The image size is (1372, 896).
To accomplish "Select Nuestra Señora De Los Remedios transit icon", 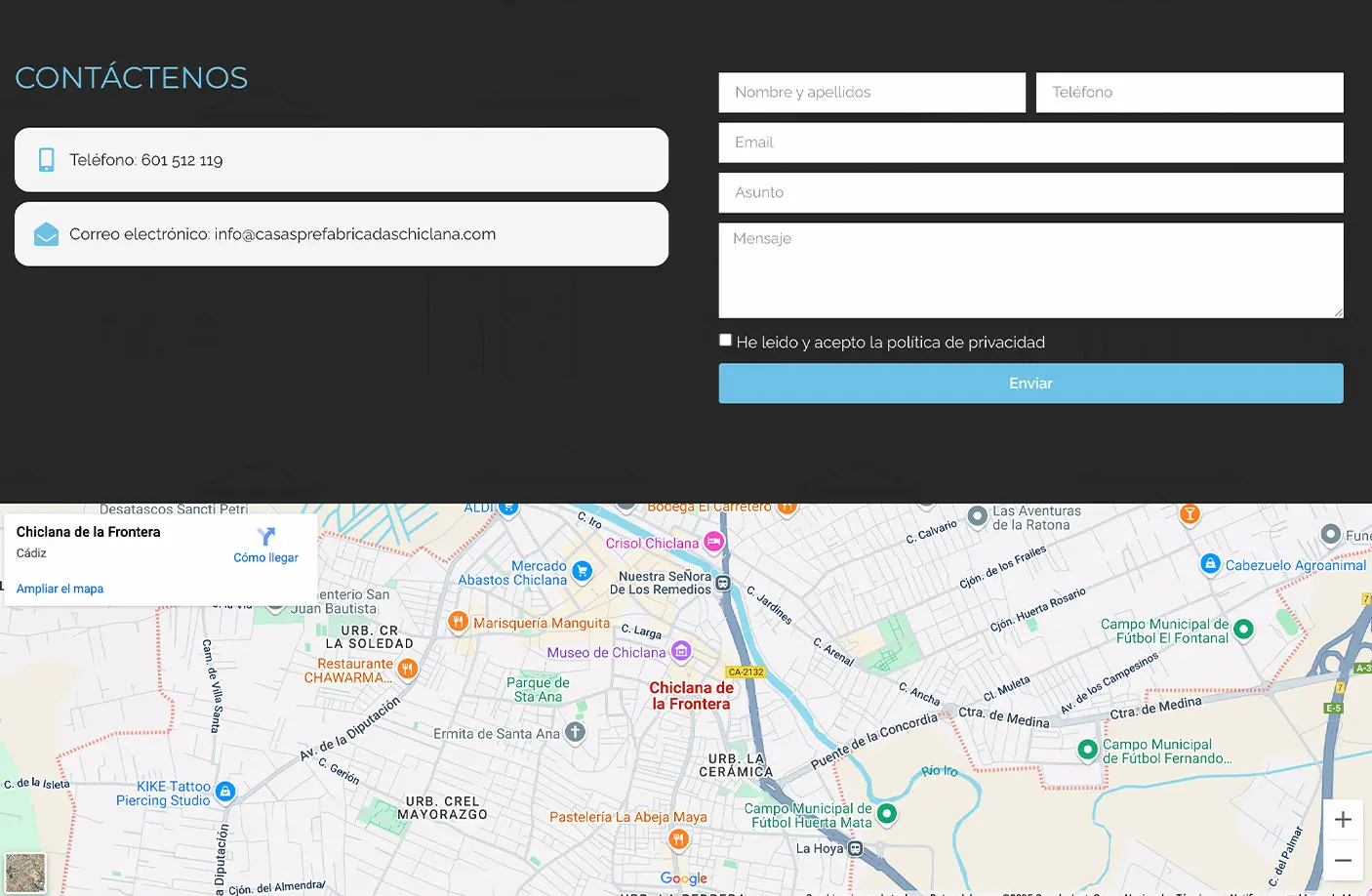I will [723, 584].
